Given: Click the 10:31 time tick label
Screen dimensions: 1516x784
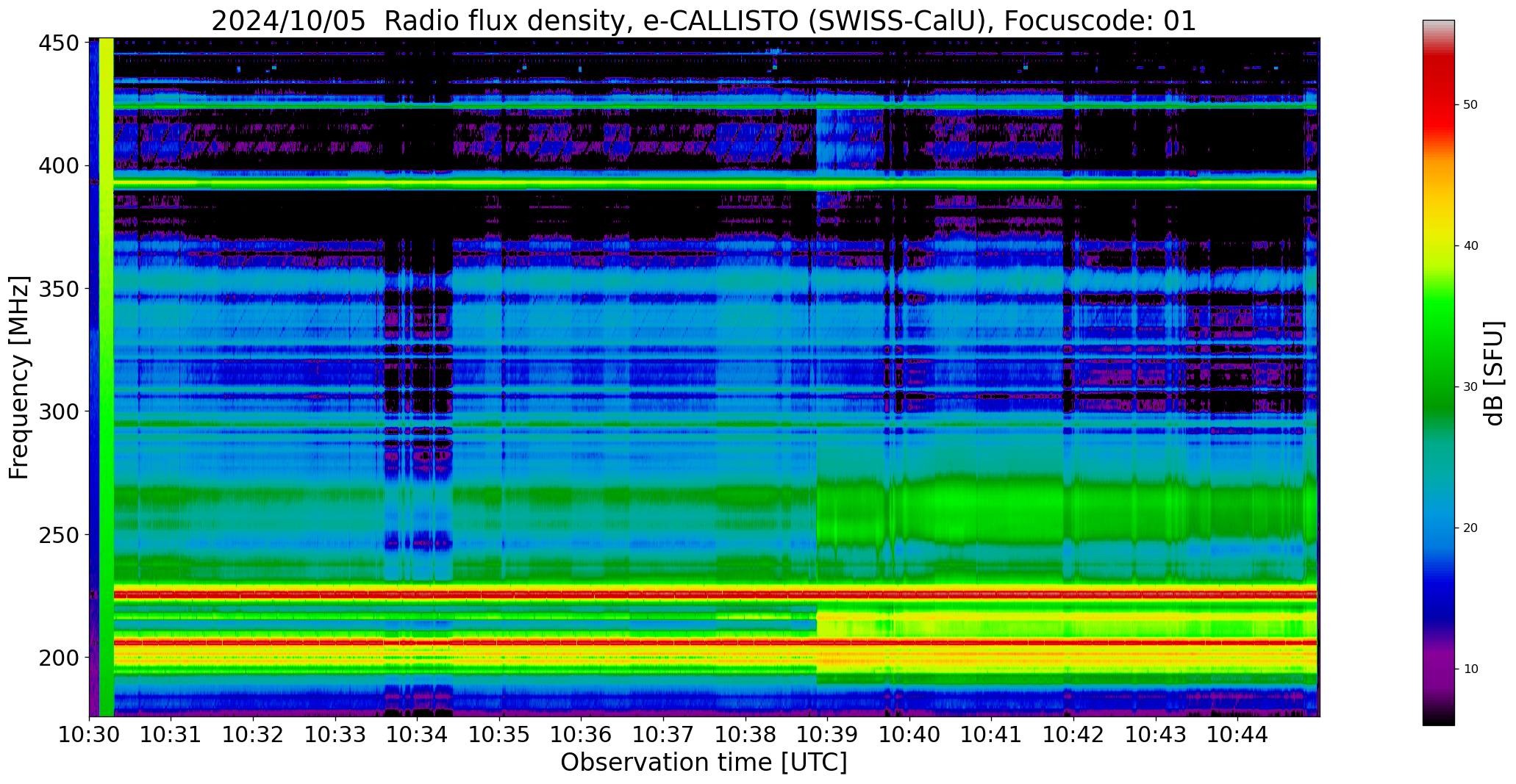Looking at the screenshot, I should point(171,734).
